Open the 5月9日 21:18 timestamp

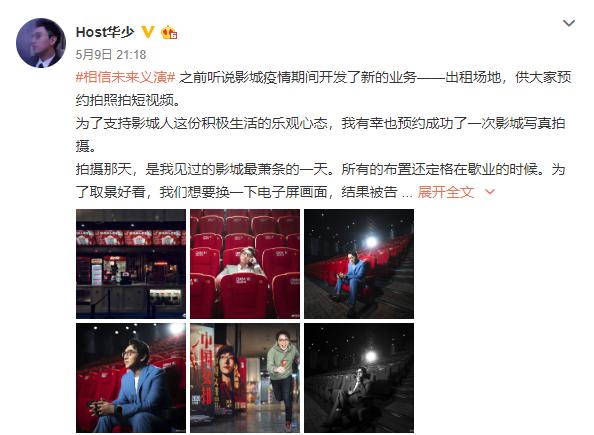(x=111, y=55)
